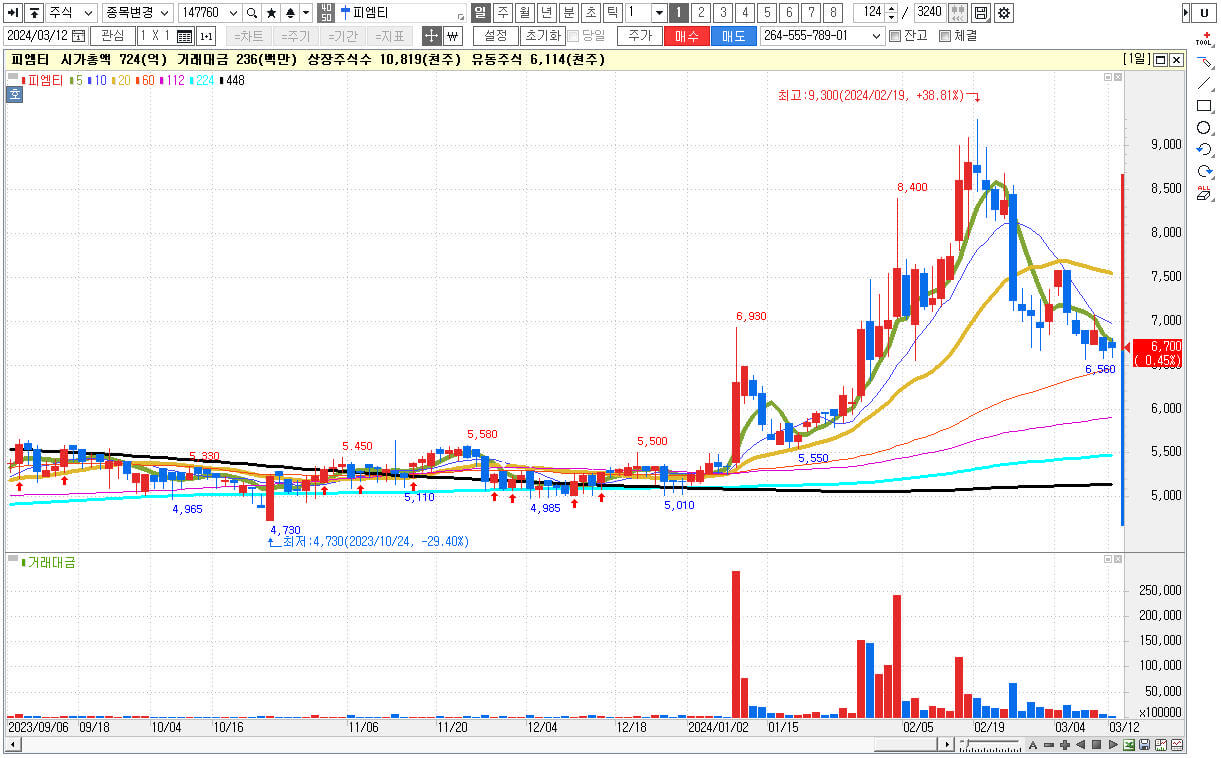Expand the arrow dropdown after the spade icon
The image size is (1221, 758).
tap(306, 13)
